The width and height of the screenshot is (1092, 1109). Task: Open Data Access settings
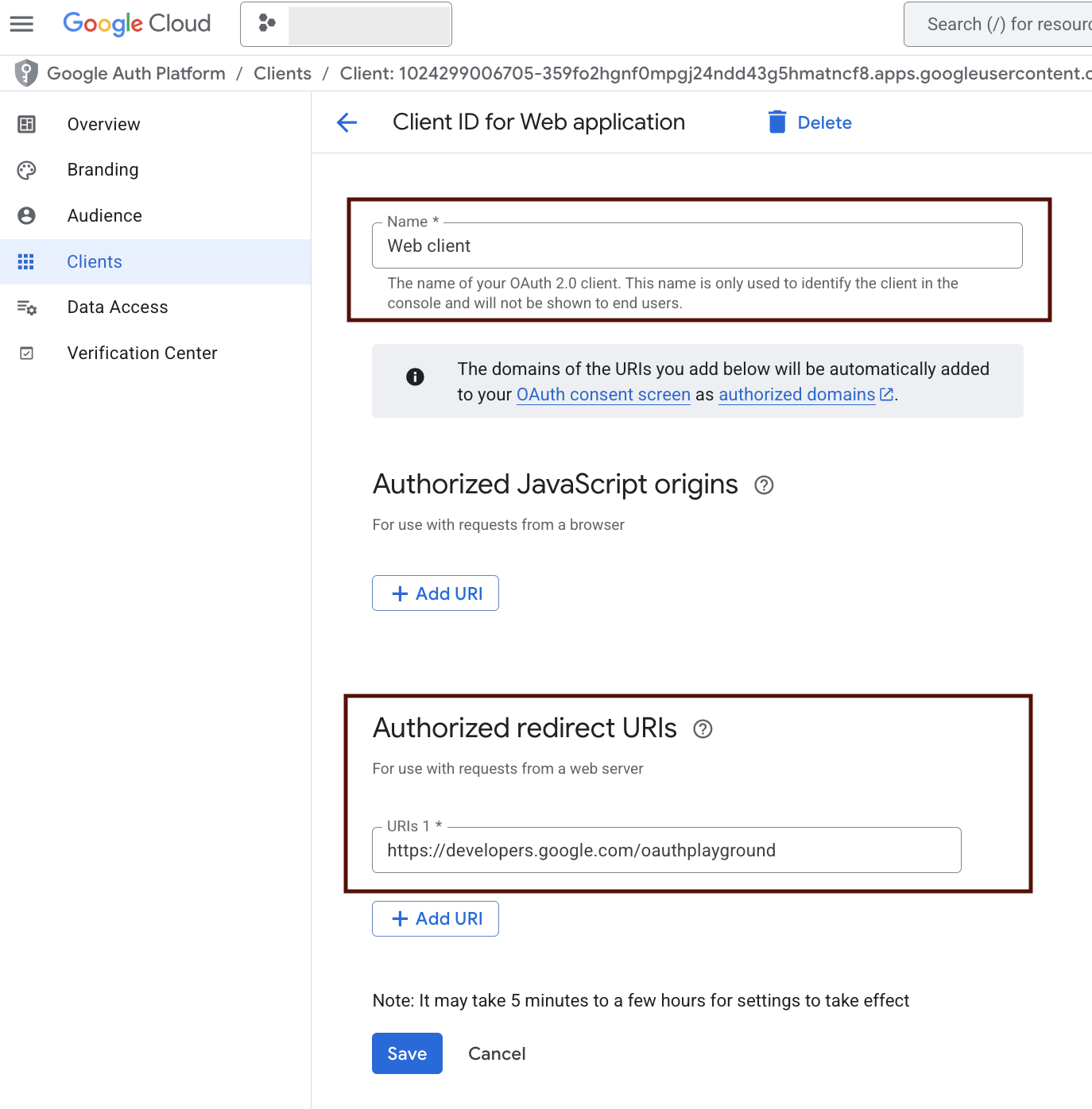click(x=118, y=307)
